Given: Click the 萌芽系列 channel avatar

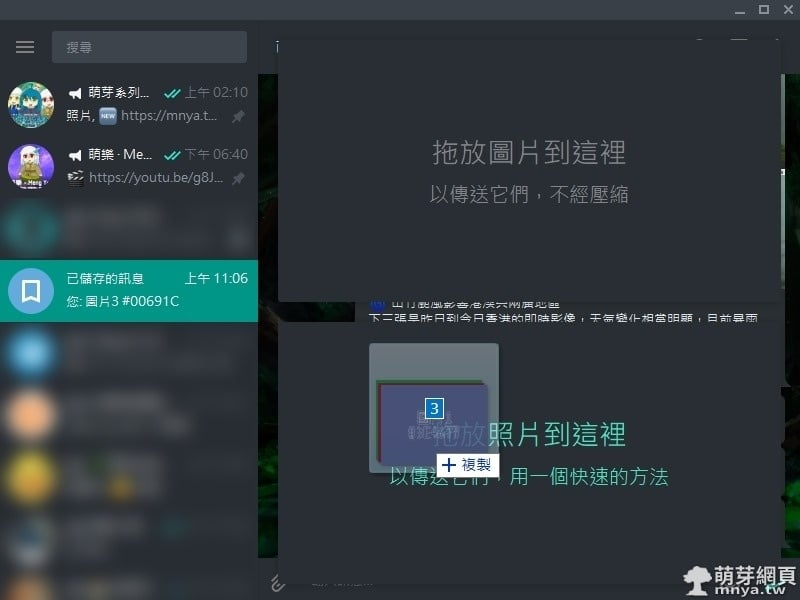Looking at the screenshot, I should (31, 104).
